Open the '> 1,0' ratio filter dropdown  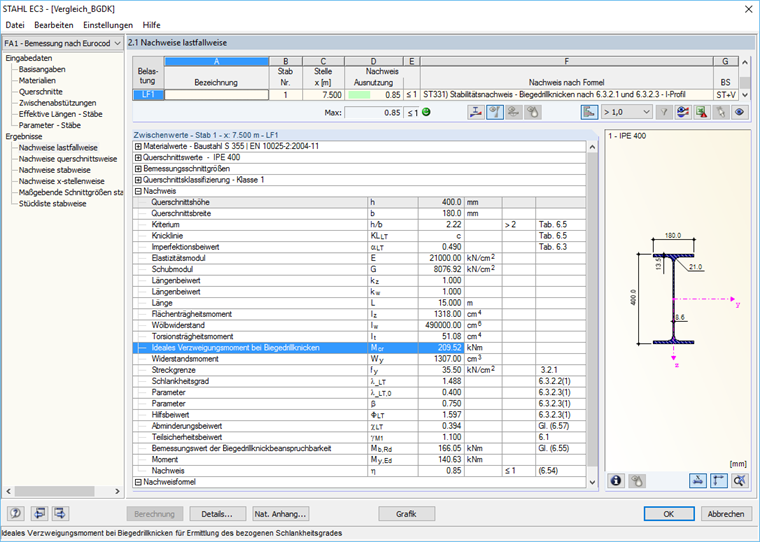pyautogui.click(x=627, y=112)
